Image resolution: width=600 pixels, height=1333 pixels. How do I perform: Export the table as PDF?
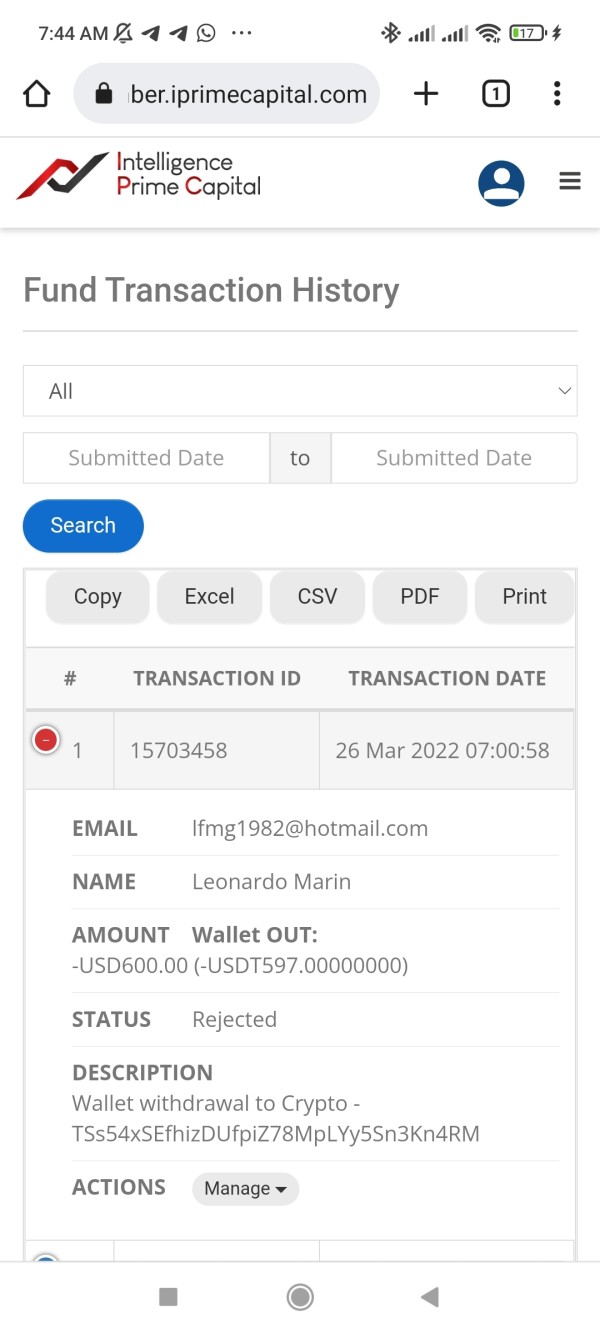[x=420, y=597]
